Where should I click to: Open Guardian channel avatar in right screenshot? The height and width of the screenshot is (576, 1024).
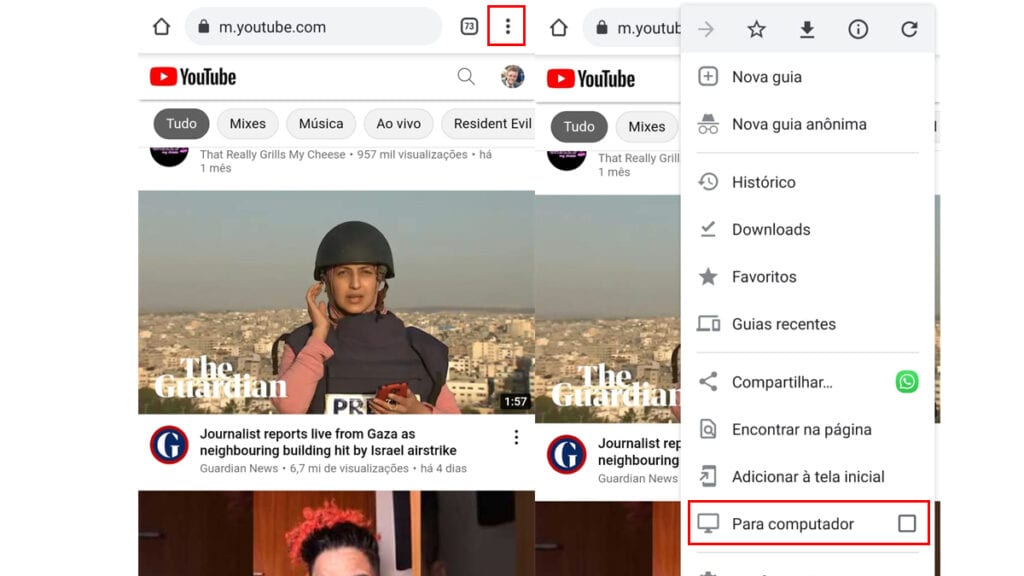566,455
